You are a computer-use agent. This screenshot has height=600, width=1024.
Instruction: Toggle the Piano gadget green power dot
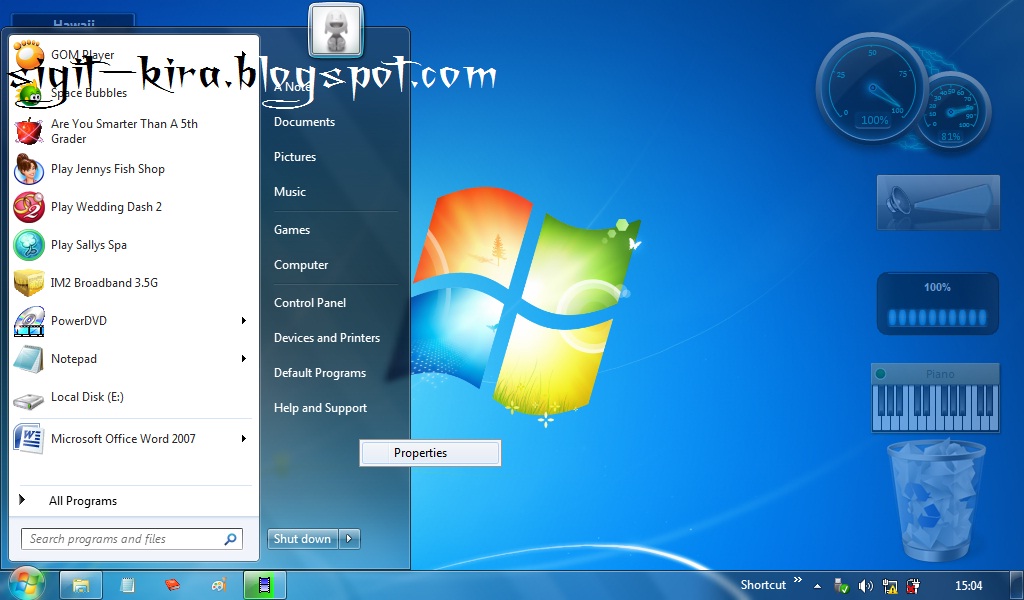pyautogui.click(x=880, y=374)
